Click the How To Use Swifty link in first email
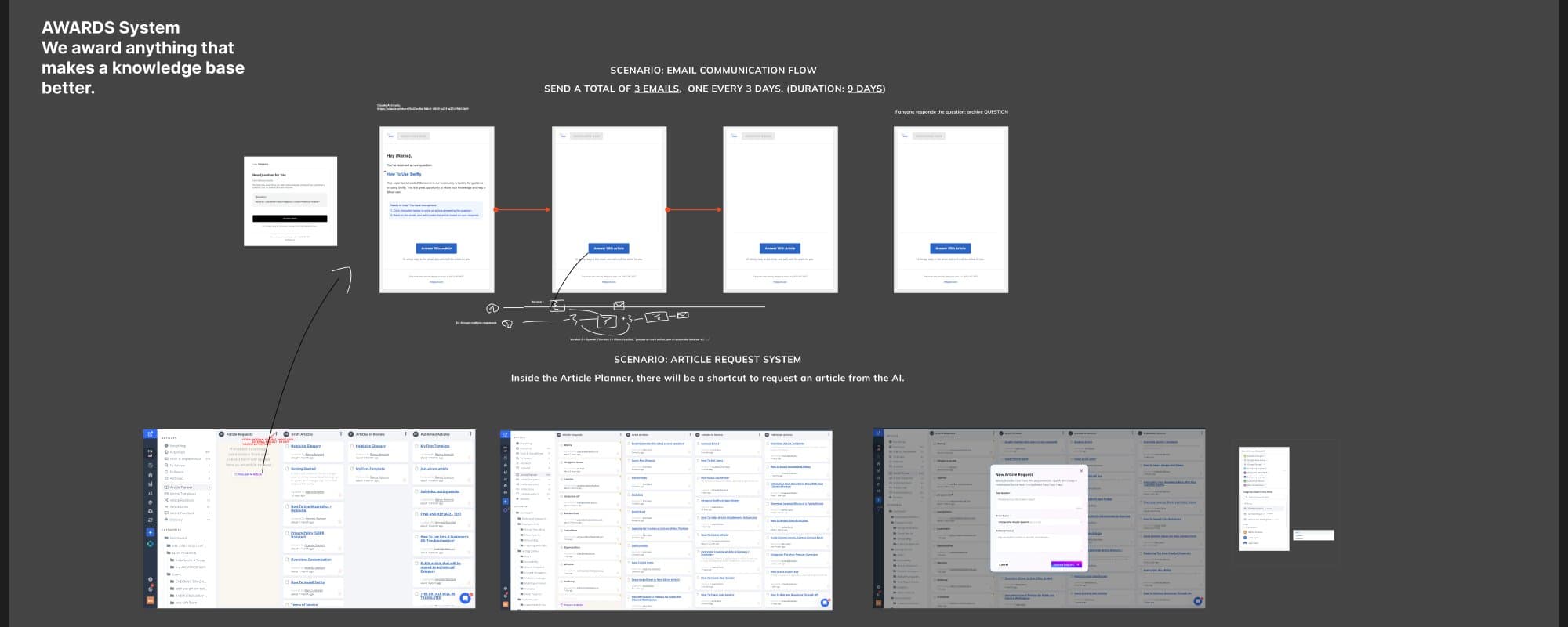 tap(404, 174)
